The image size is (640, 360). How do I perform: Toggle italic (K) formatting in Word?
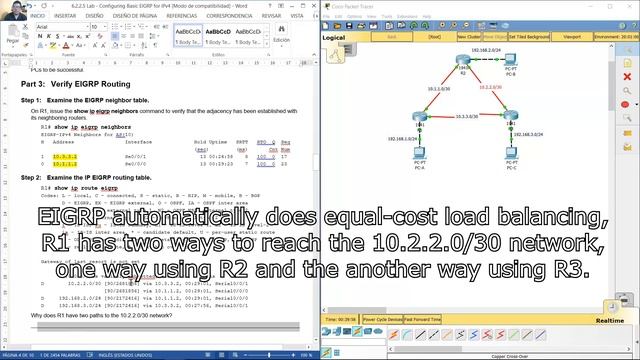[49, 36]
